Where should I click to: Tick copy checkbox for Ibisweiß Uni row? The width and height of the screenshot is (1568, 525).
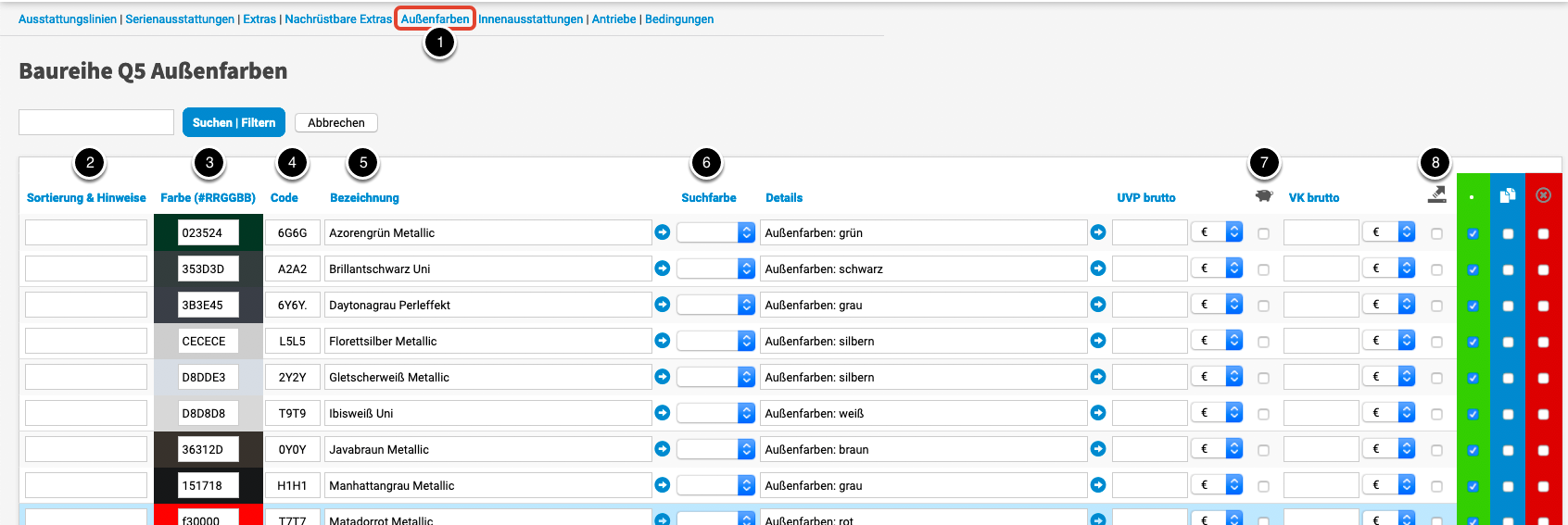[x=1508, y=415]
